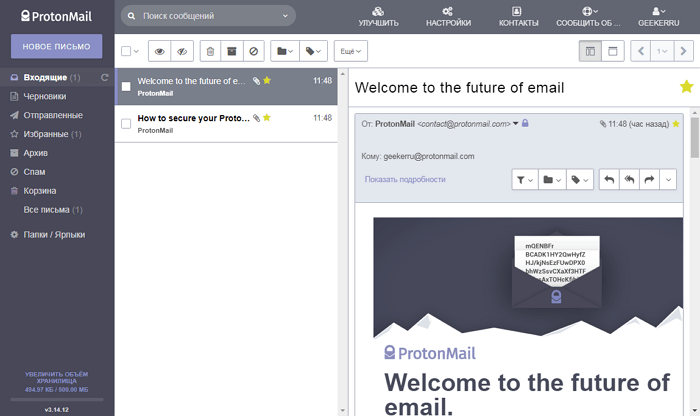This screenshot has height=416, width=700.
Task: Tick checkbox for 'Welcome to the future' email
Action: 126,86
